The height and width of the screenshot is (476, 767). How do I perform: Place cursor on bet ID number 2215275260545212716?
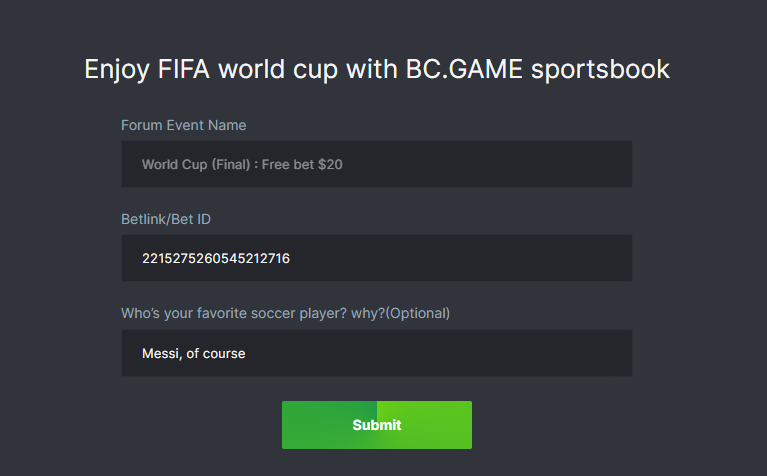216,258
